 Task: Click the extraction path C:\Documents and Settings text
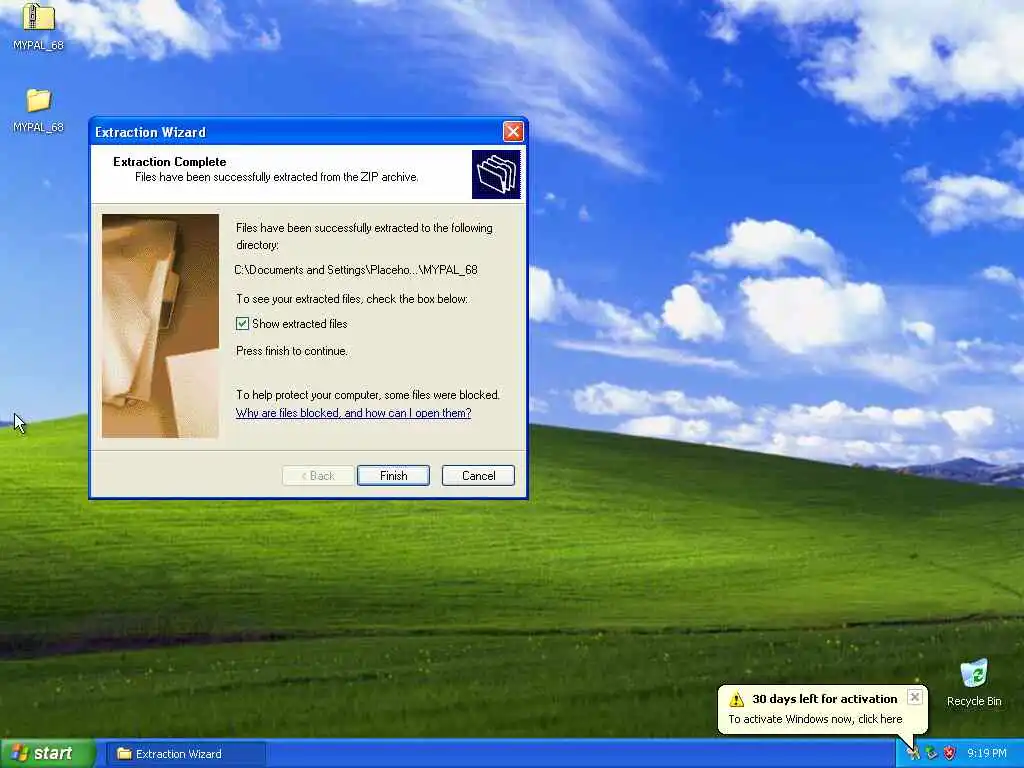pyautogui.click(x=356, y=270)
